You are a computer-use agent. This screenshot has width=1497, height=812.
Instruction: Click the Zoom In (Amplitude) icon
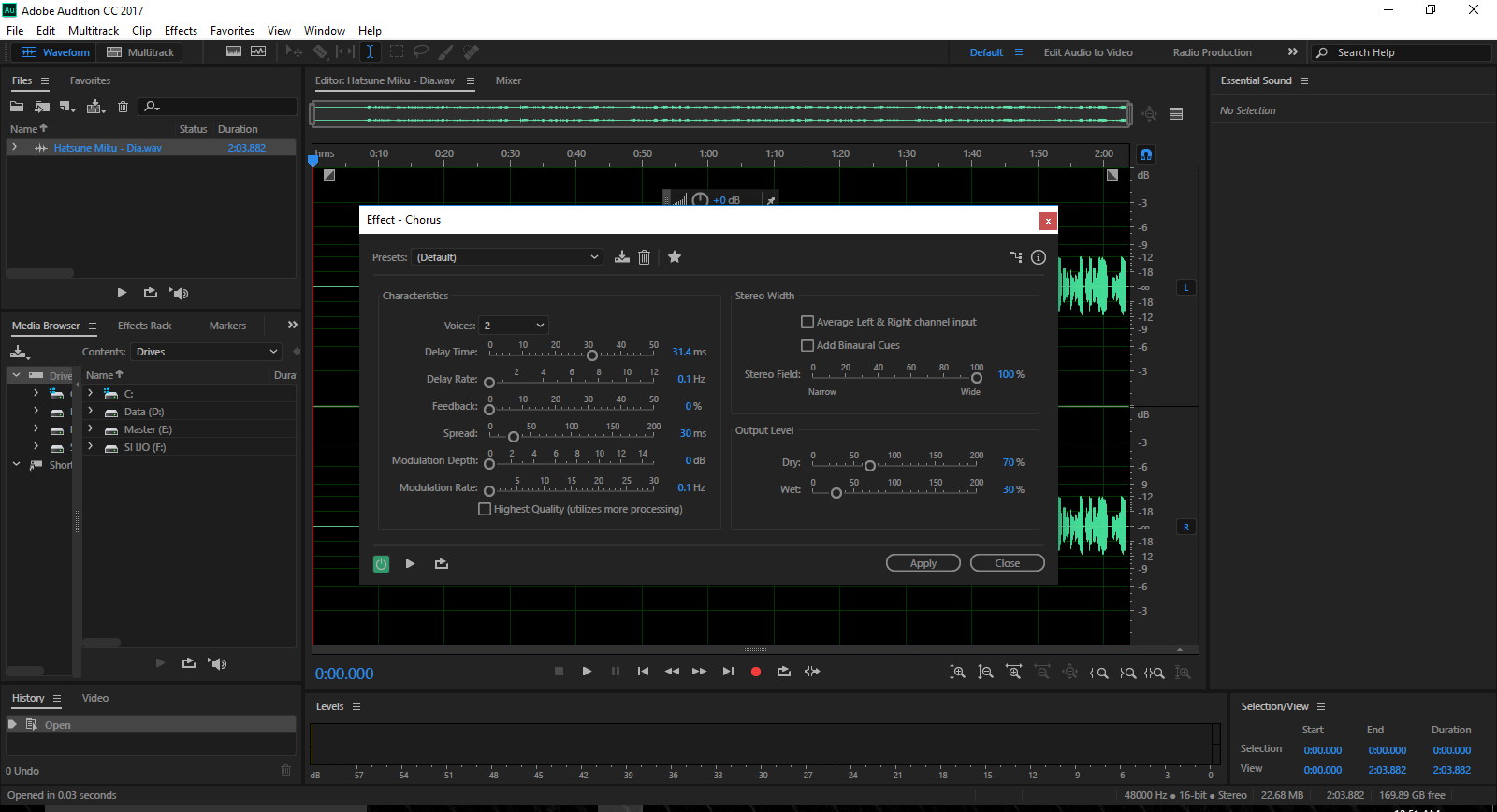pyautogui.click(x=957, y=673)
